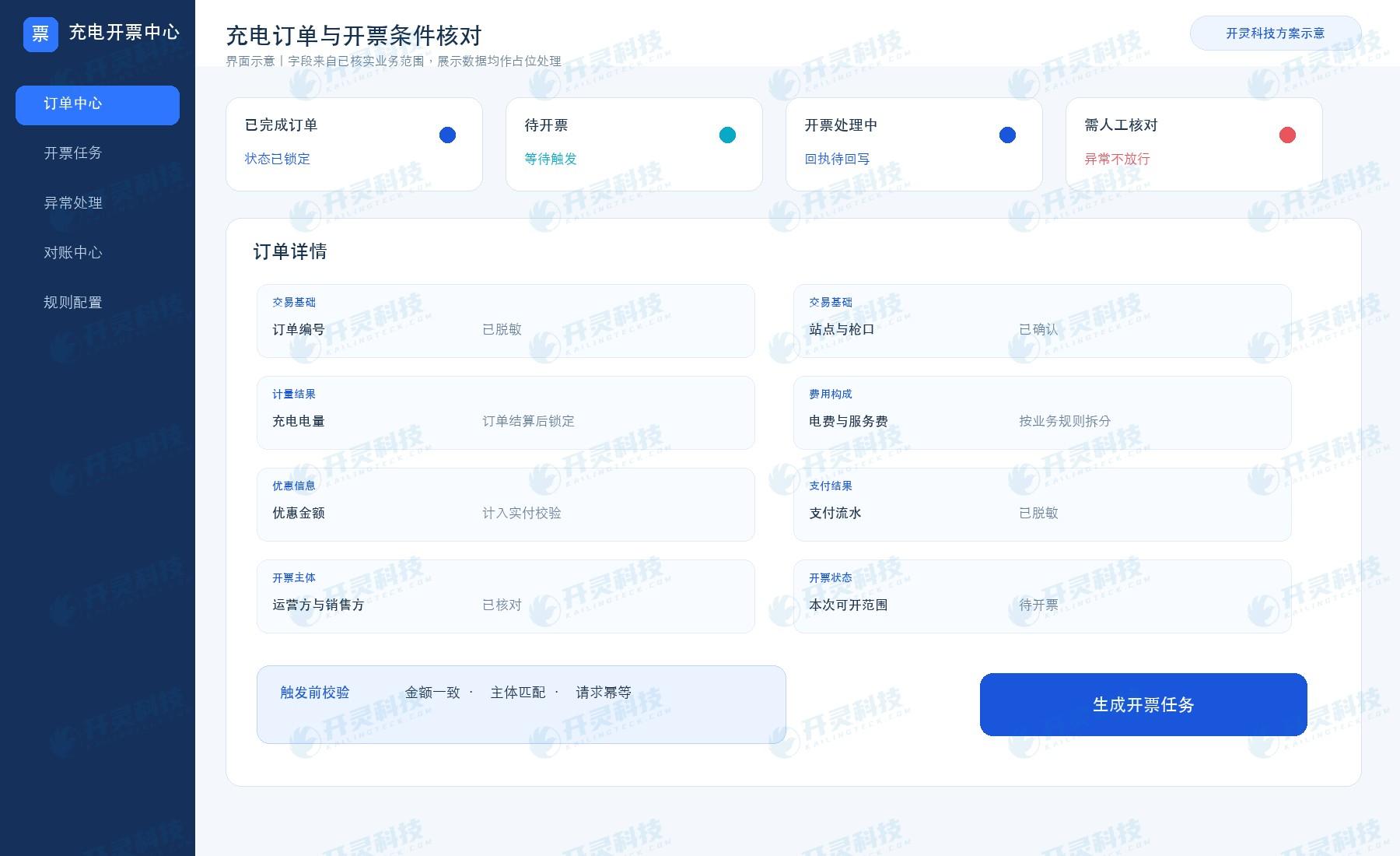Click the 状态已锁定 status text

point(277,159)
